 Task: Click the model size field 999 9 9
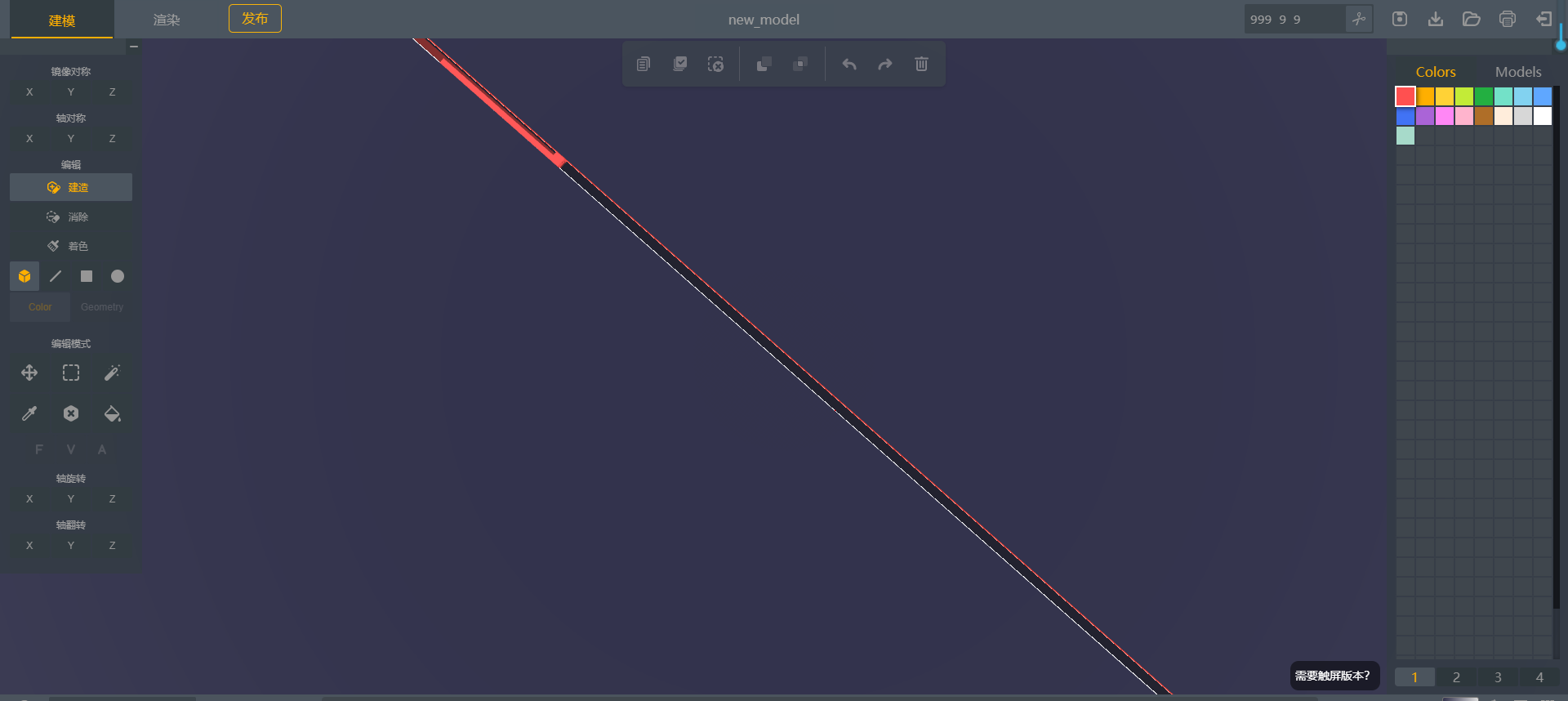(1294, 19)
